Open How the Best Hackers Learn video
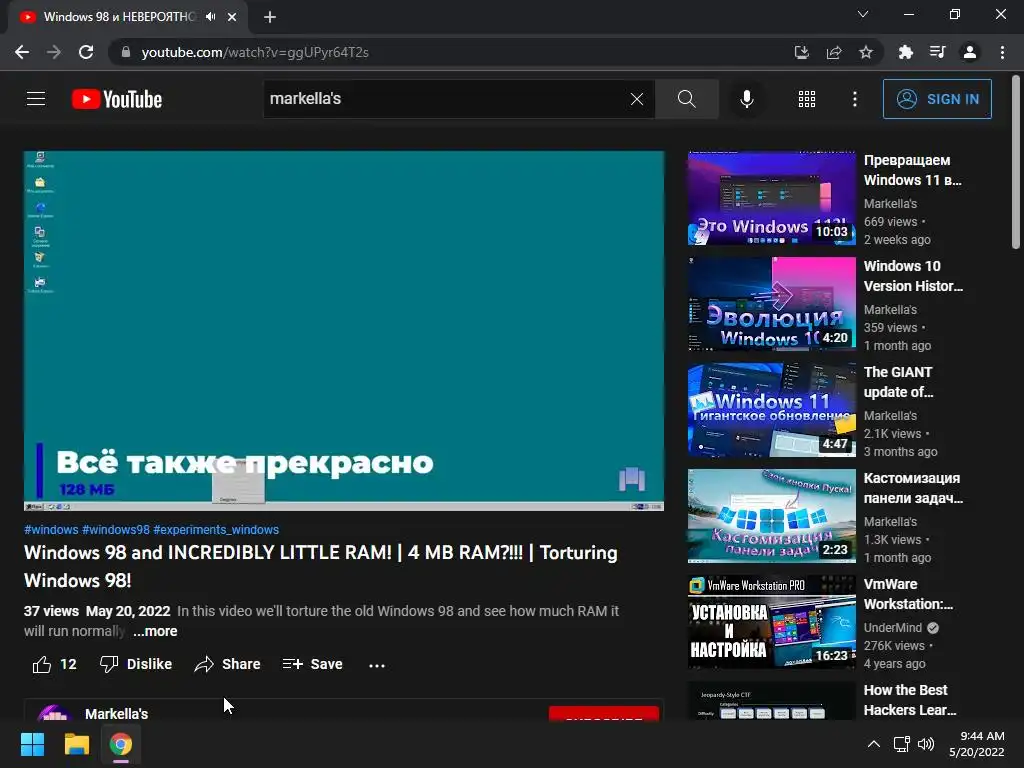Screen dimensions: 1024x768 pyautogui.click(x=910, y=699)
